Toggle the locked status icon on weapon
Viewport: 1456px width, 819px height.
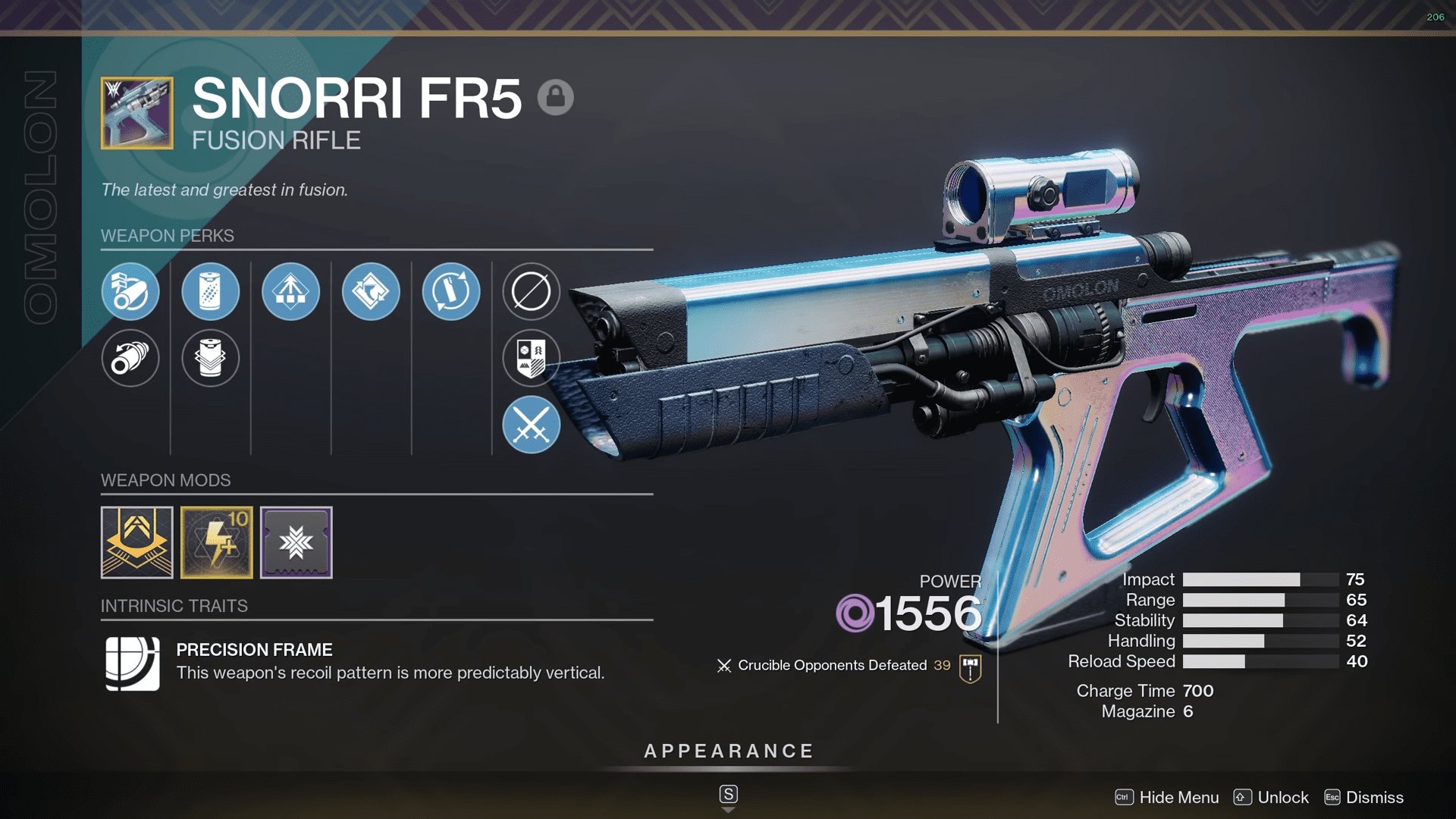click(555, 97)
